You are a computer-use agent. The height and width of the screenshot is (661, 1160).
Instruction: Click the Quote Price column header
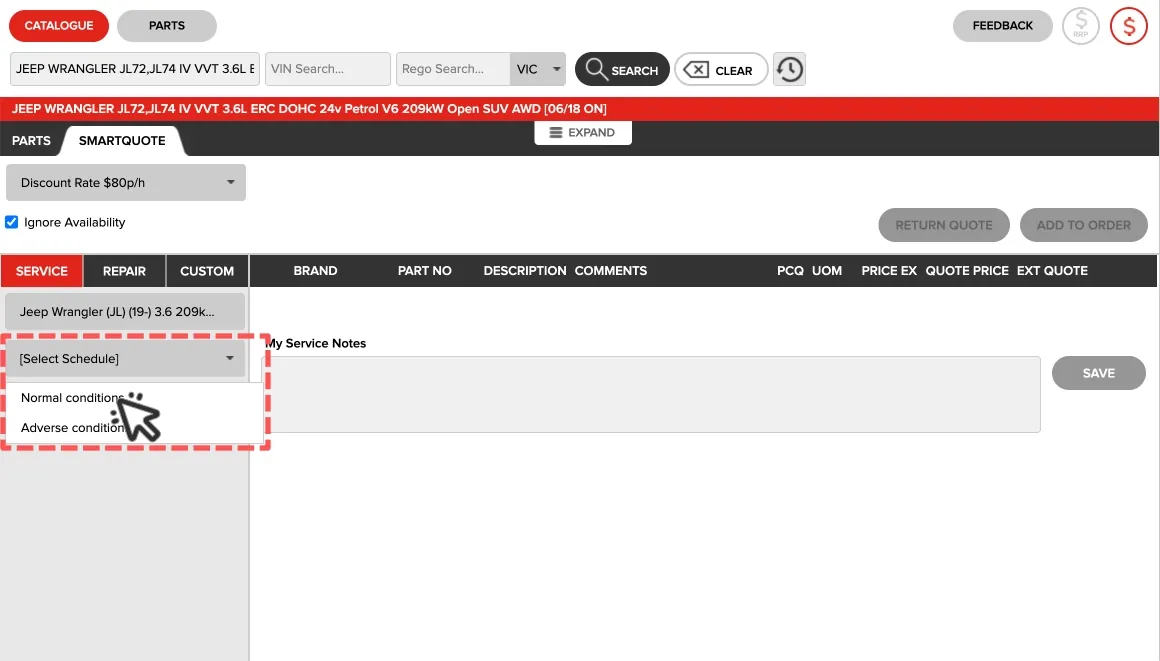point(967,271)
